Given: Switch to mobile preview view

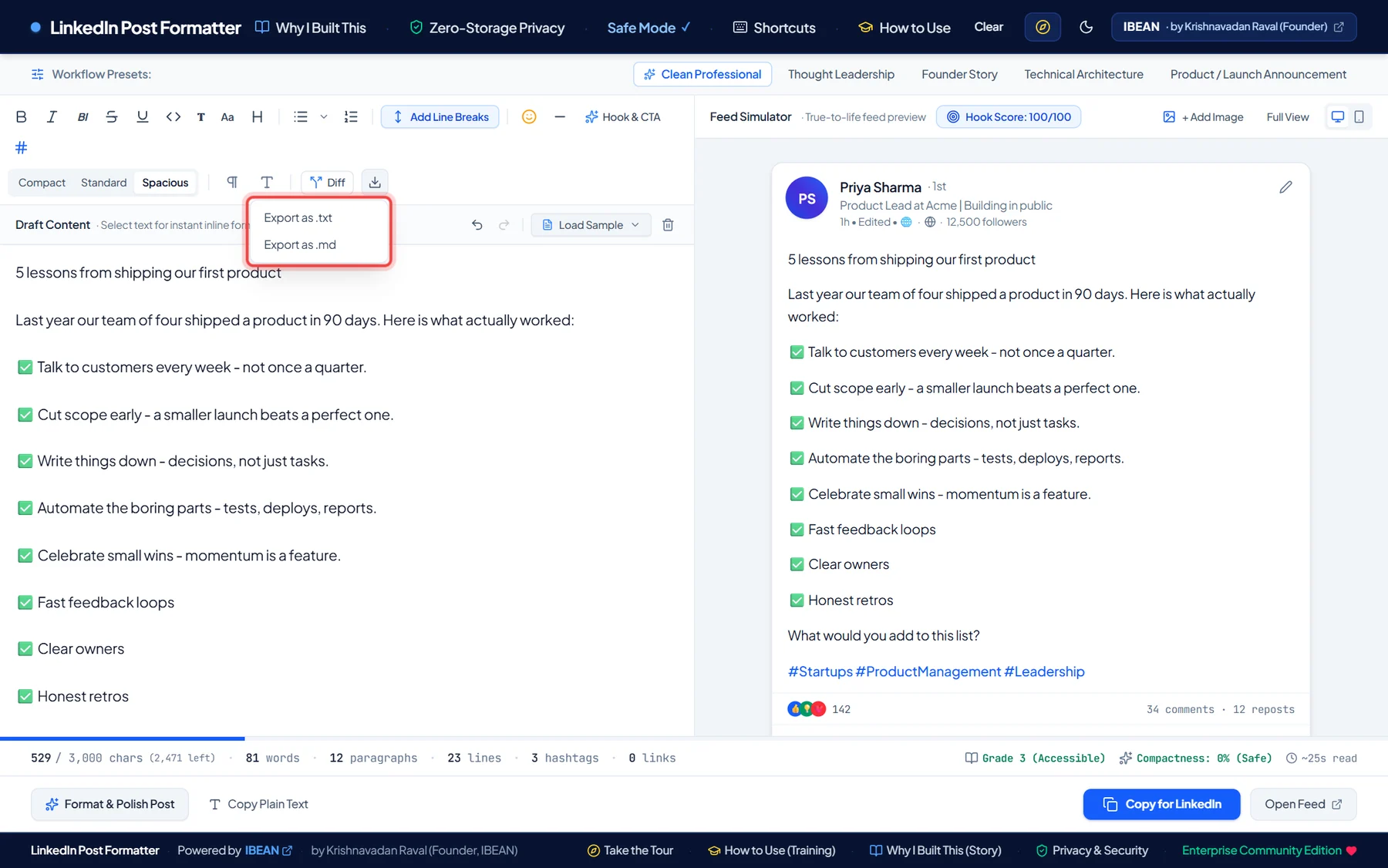Looking at the screenshot, I should (x=1359, y=117).
